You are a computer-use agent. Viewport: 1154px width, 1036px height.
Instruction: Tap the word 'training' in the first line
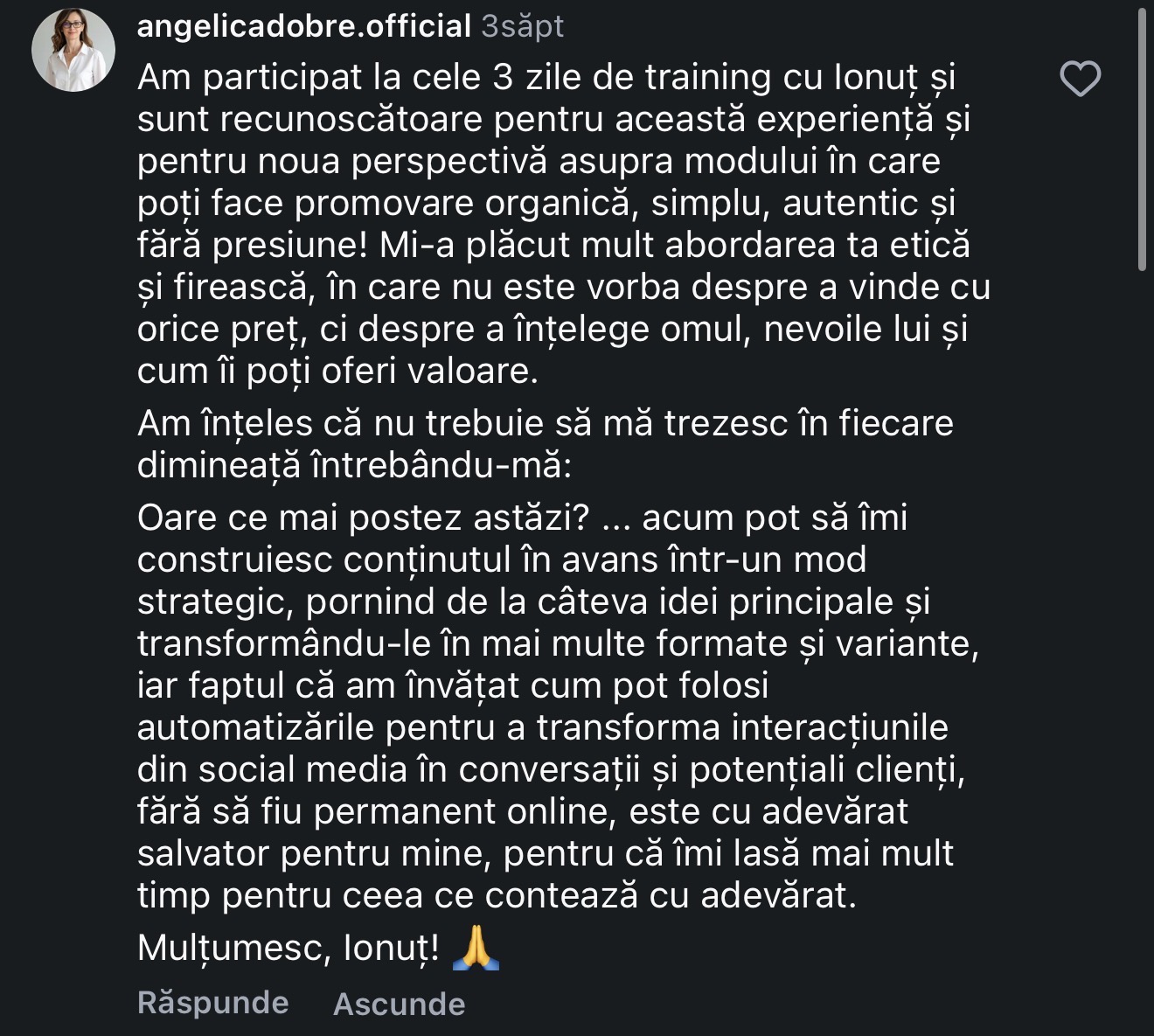pyautogui.click(x=708, y=78)
